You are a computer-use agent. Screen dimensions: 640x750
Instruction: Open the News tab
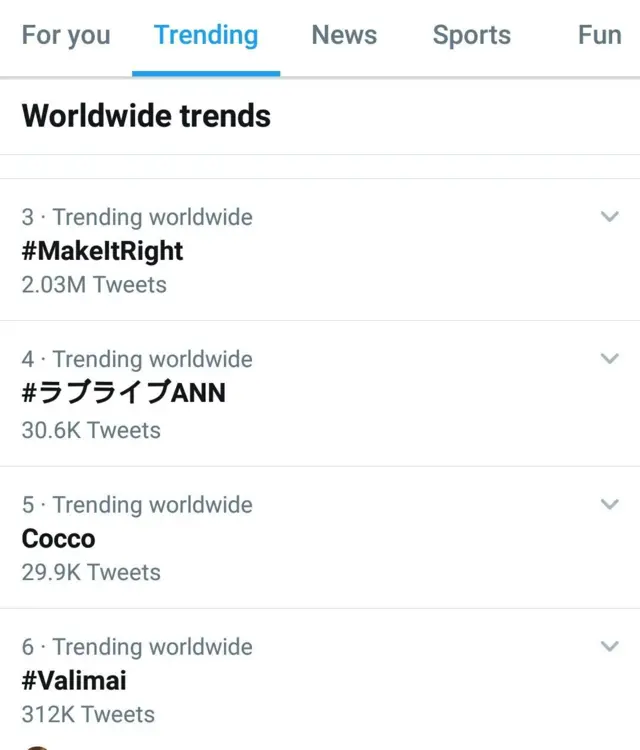pos(344,35)
